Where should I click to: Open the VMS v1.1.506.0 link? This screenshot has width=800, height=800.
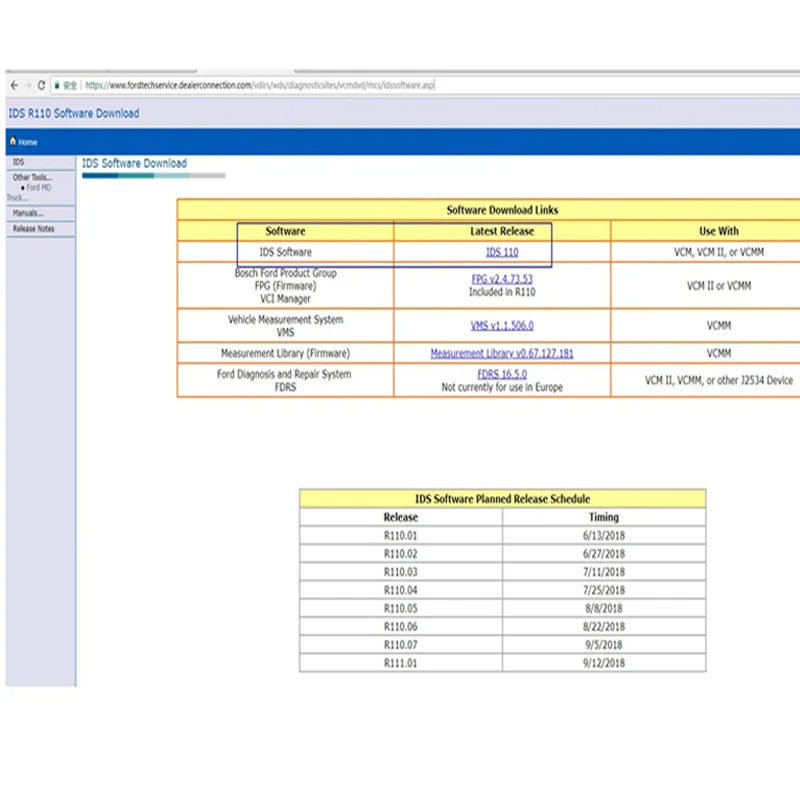(502, 326)
